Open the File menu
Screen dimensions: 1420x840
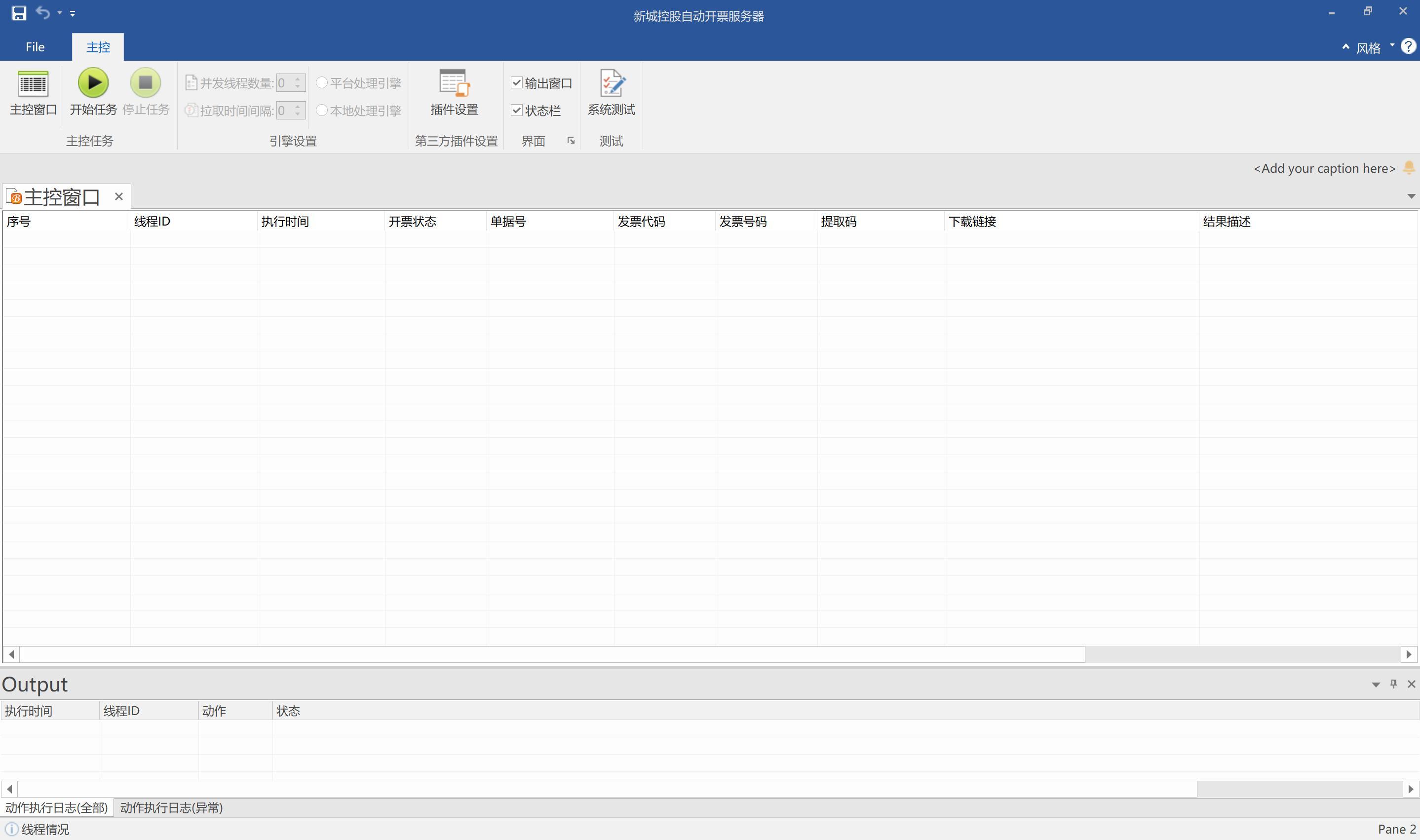pos(35,47)
